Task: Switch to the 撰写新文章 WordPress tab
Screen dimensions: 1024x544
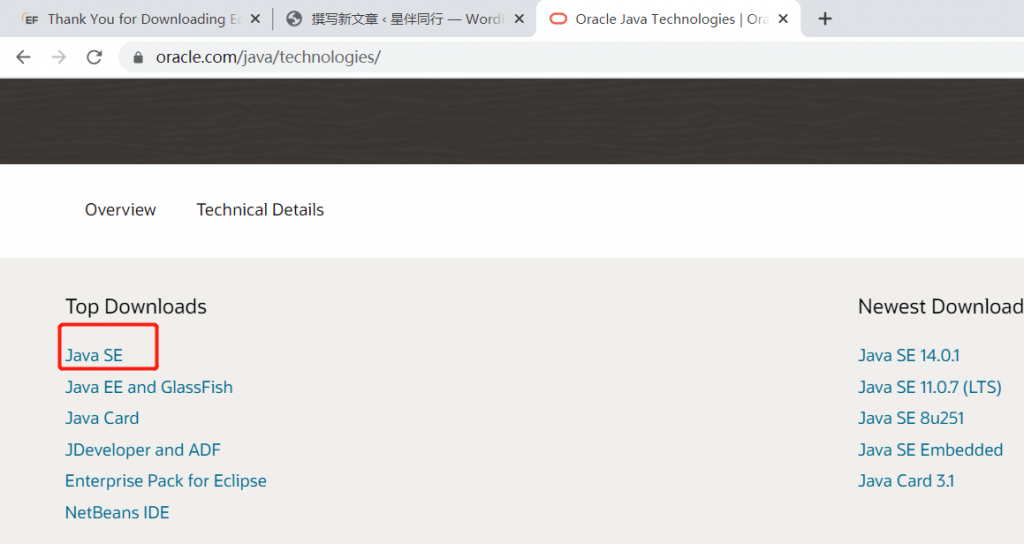Action: (x=405, y=19)
